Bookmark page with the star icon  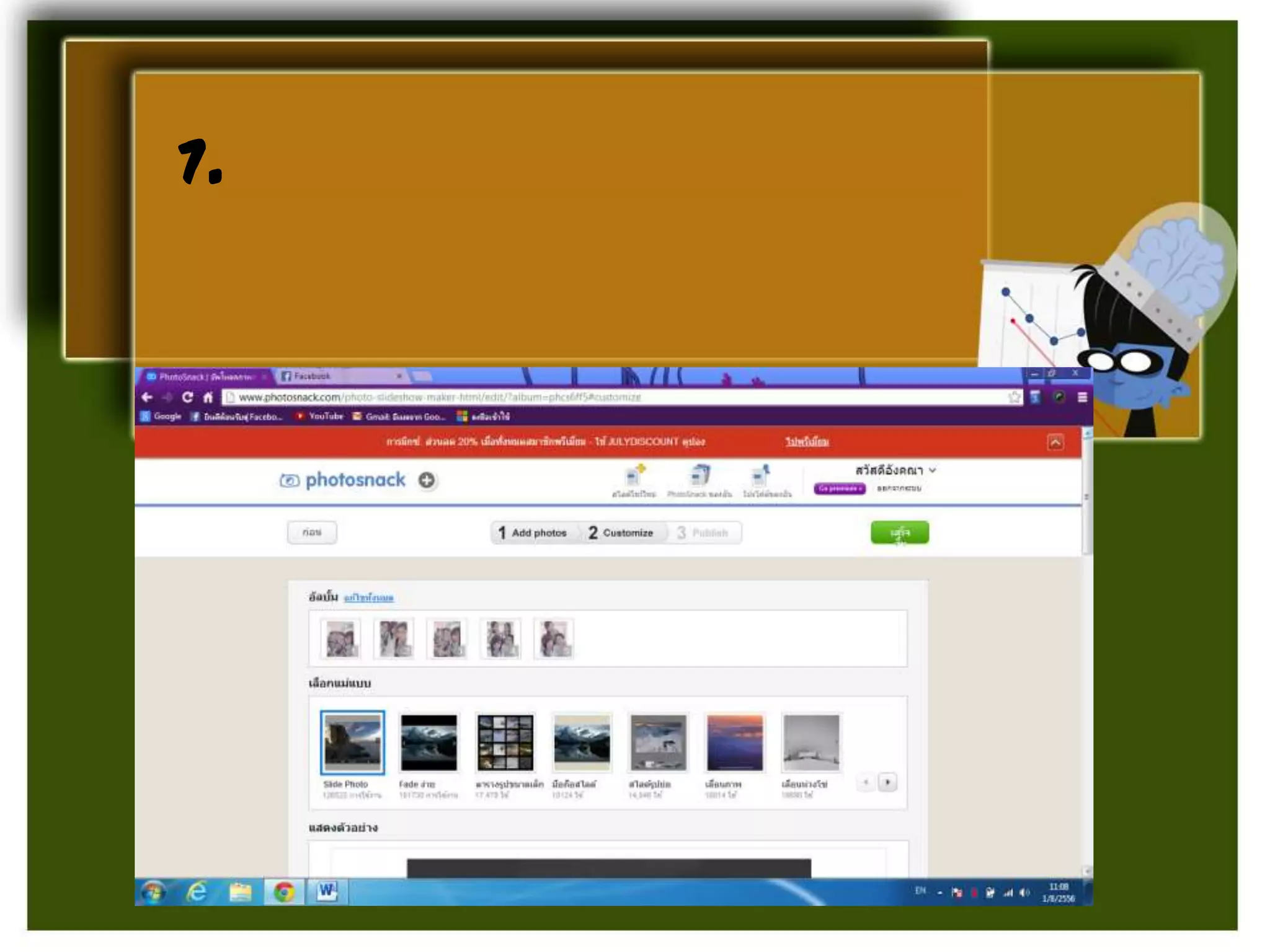coord(1014,397)
